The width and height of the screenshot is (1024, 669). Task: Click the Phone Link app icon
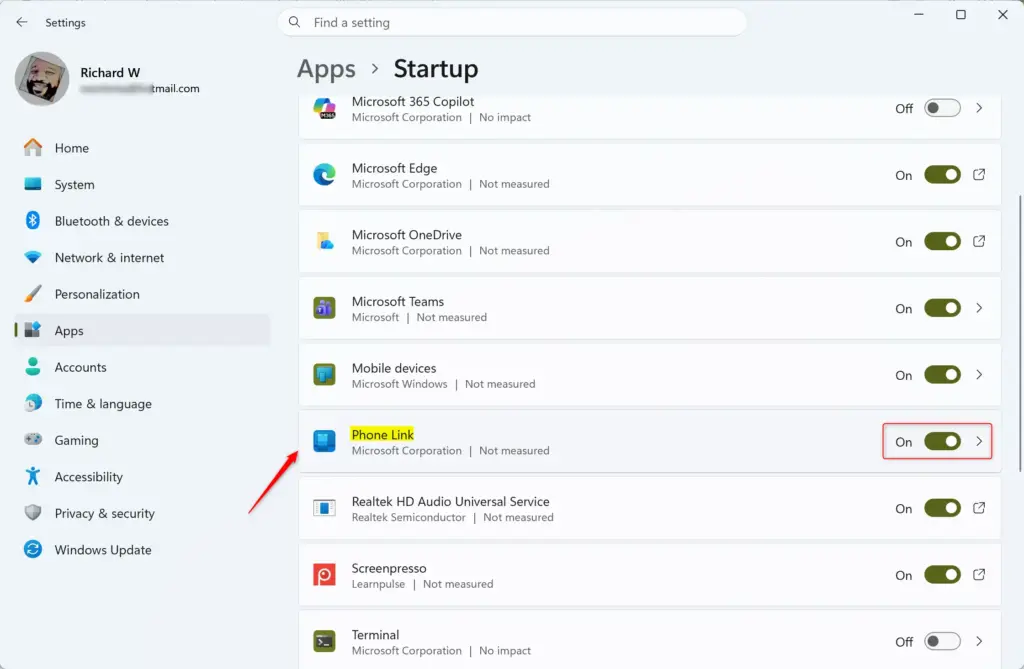(324, 442)
